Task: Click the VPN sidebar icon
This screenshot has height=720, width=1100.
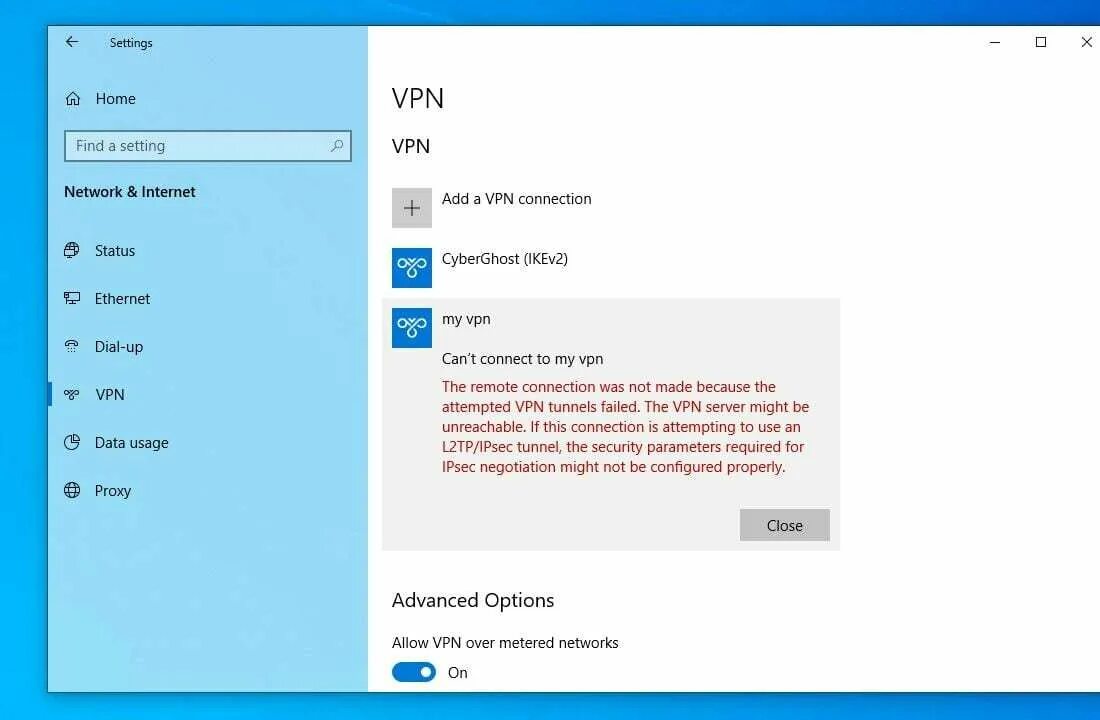Action: 72,394
